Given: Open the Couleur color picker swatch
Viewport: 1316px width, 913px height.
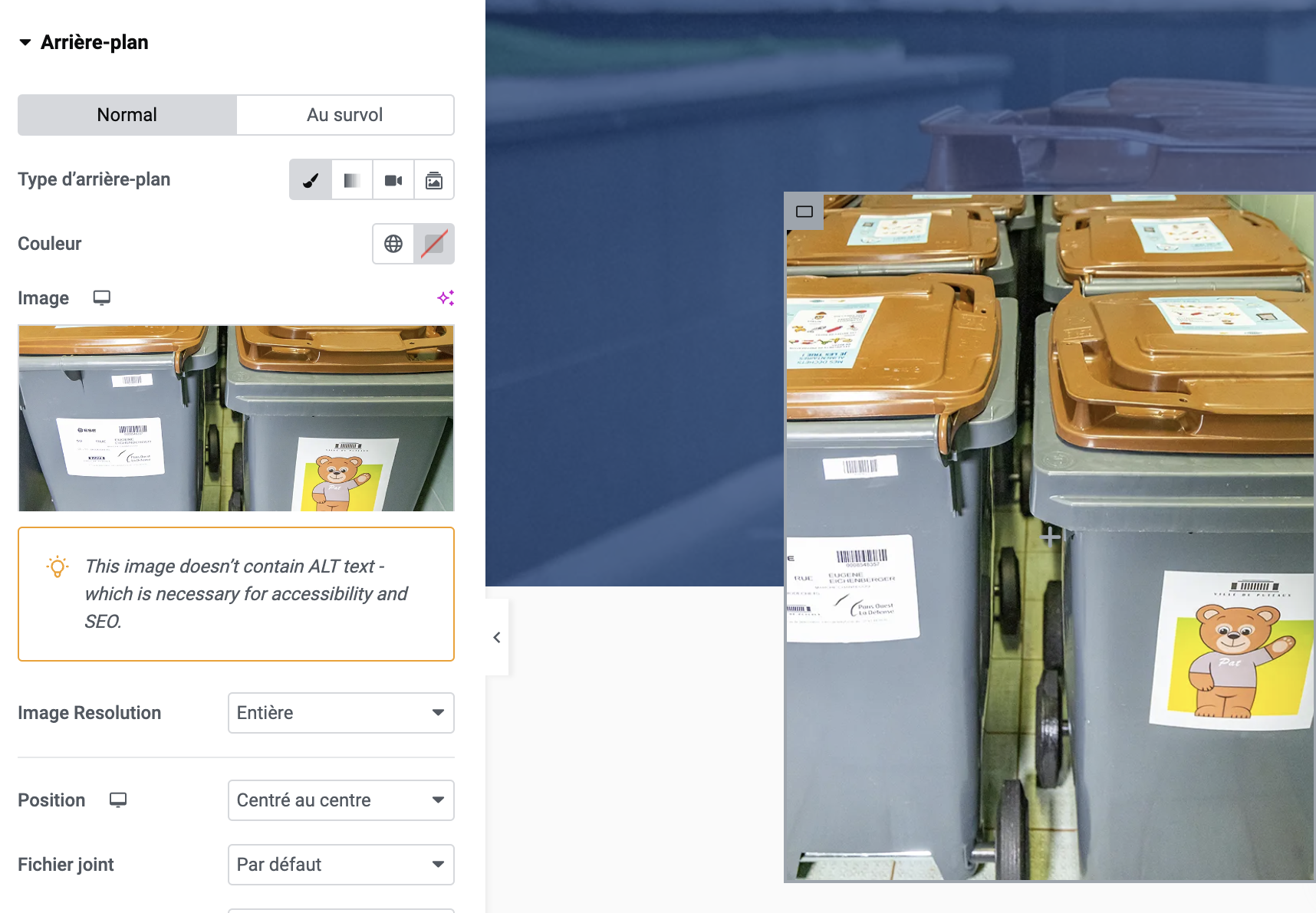Looking at the screenshot, I should [434, 244].
